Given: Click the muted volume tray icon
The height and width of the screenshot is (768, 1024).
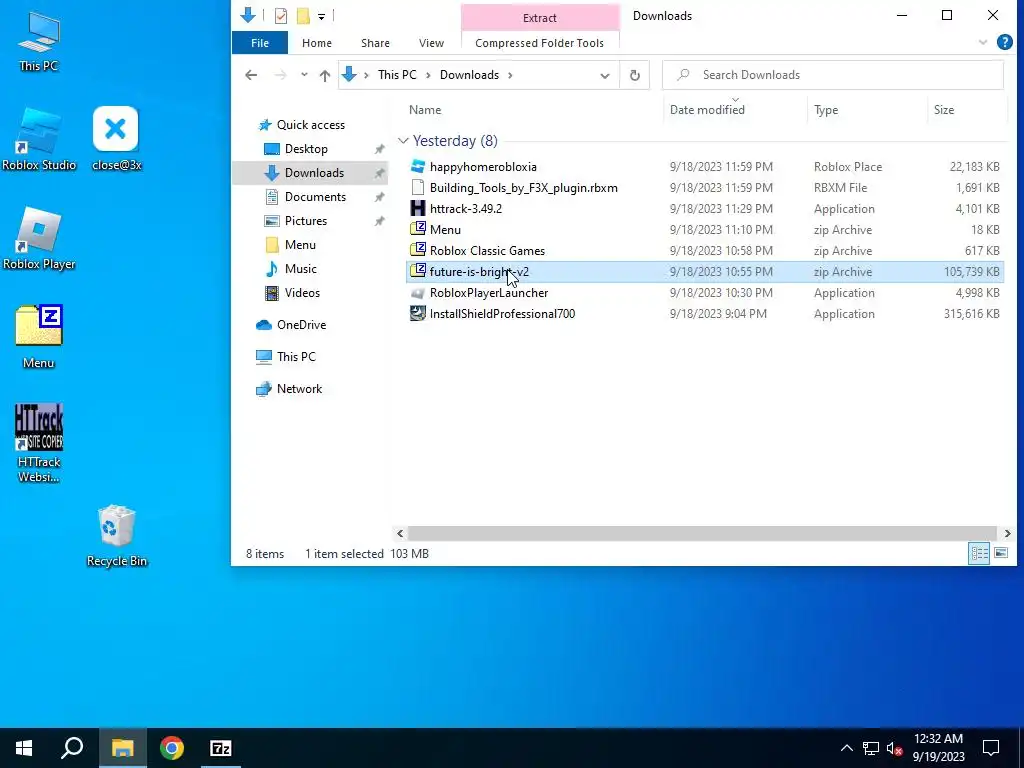Looking at the screenshot, I should click(x=895, y=748).
